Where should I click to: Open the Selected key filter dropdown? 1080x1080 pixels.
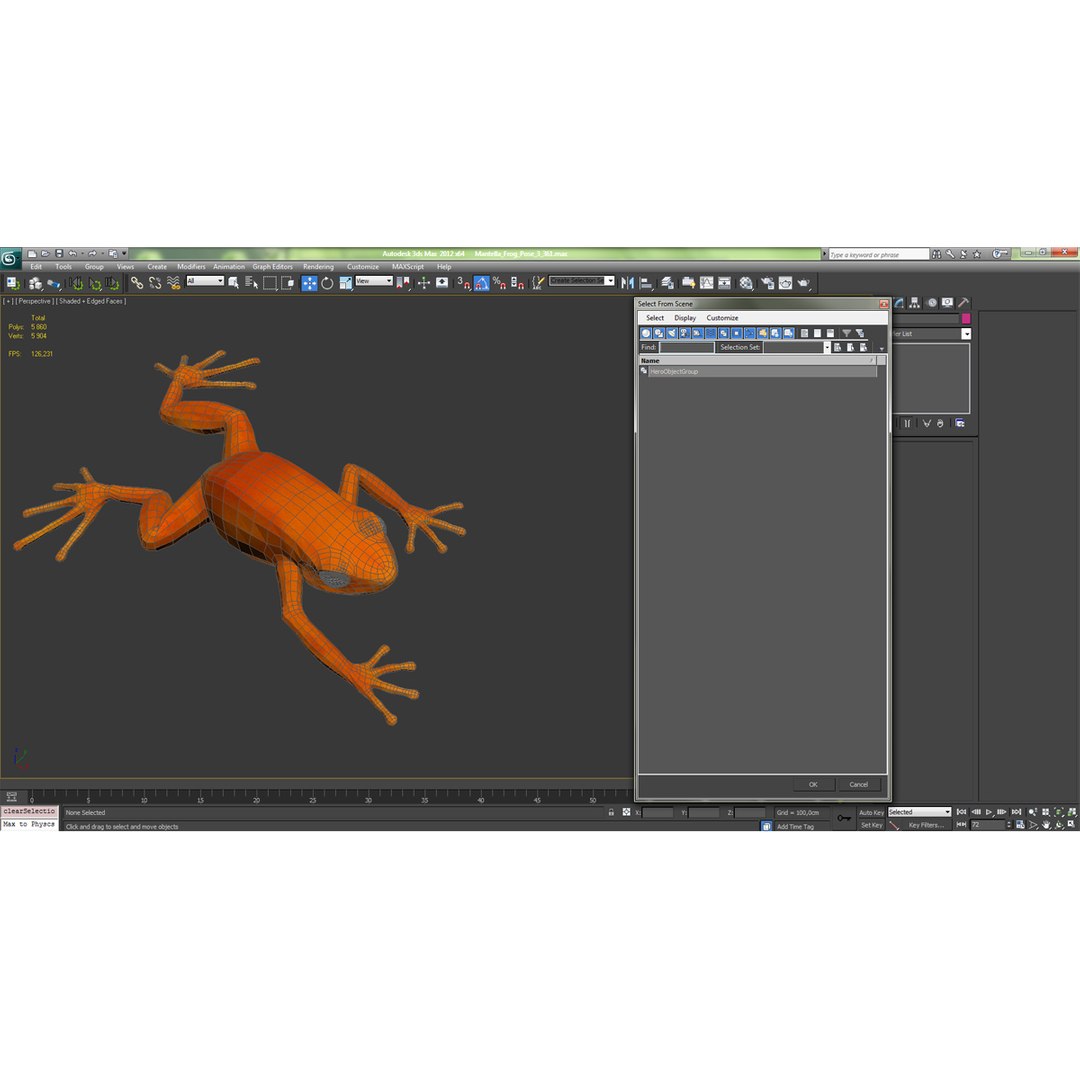pos(919,812)
